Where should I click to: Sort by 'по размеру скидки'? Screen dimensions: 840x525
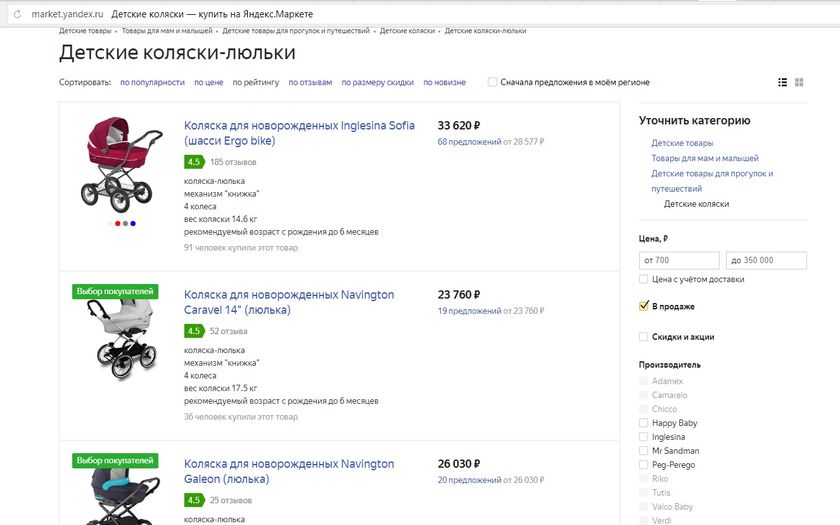tap(378, 82)
